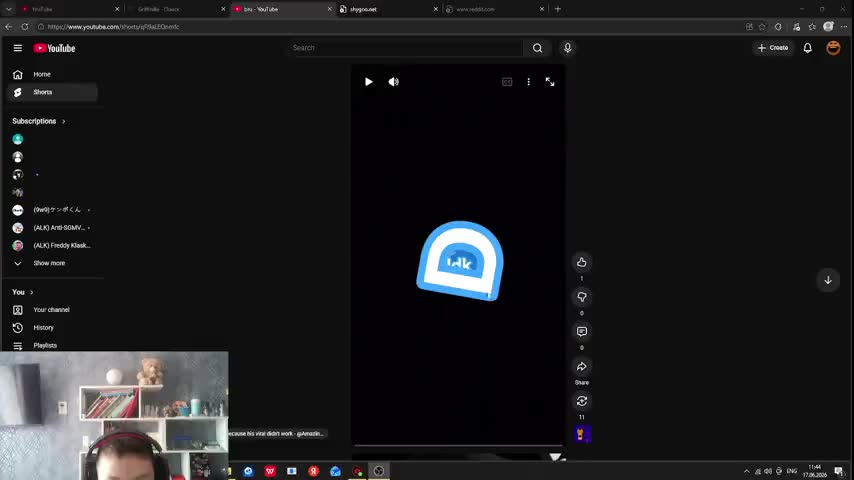Open Your channel

52,309
